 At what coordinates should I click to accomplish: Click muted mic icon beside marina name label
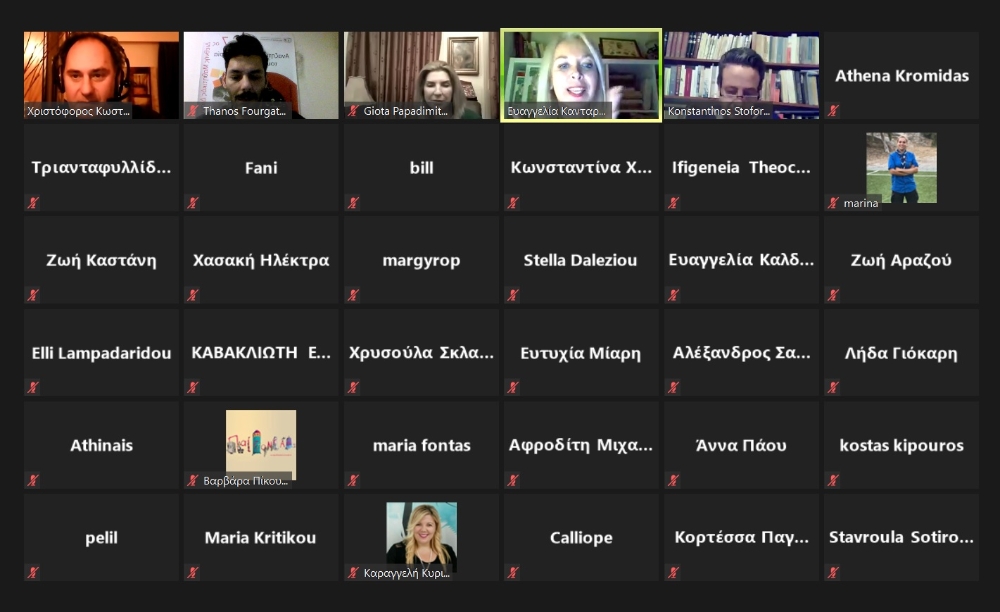[x=833, y=203]
